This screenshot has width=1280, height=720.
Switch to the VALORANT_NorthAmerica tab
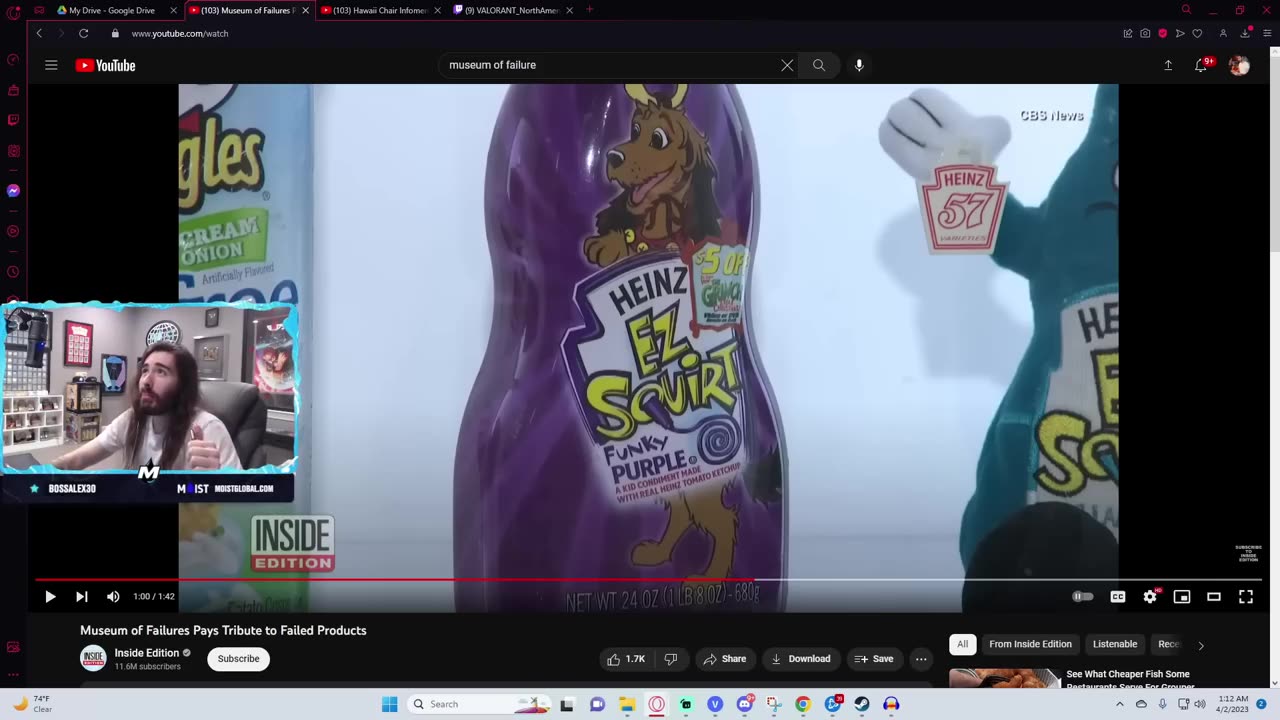click(512, 10)
